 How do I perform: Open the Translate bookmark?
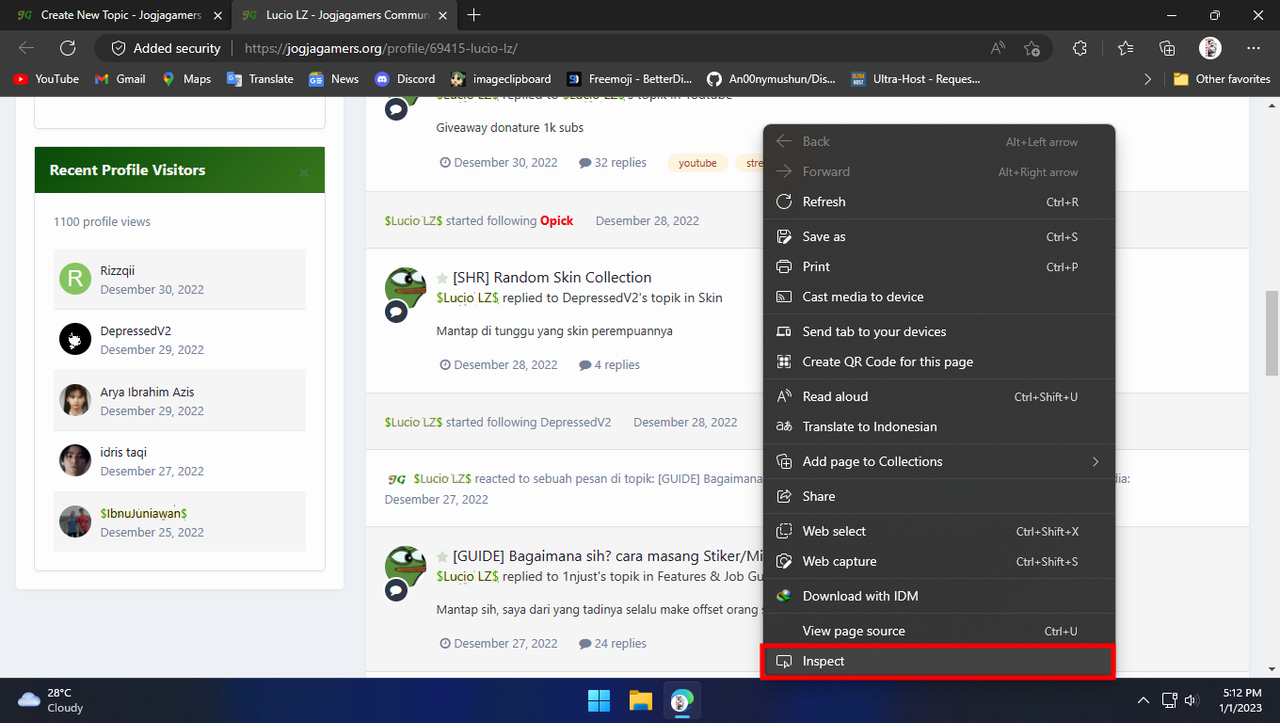[260, 79]
